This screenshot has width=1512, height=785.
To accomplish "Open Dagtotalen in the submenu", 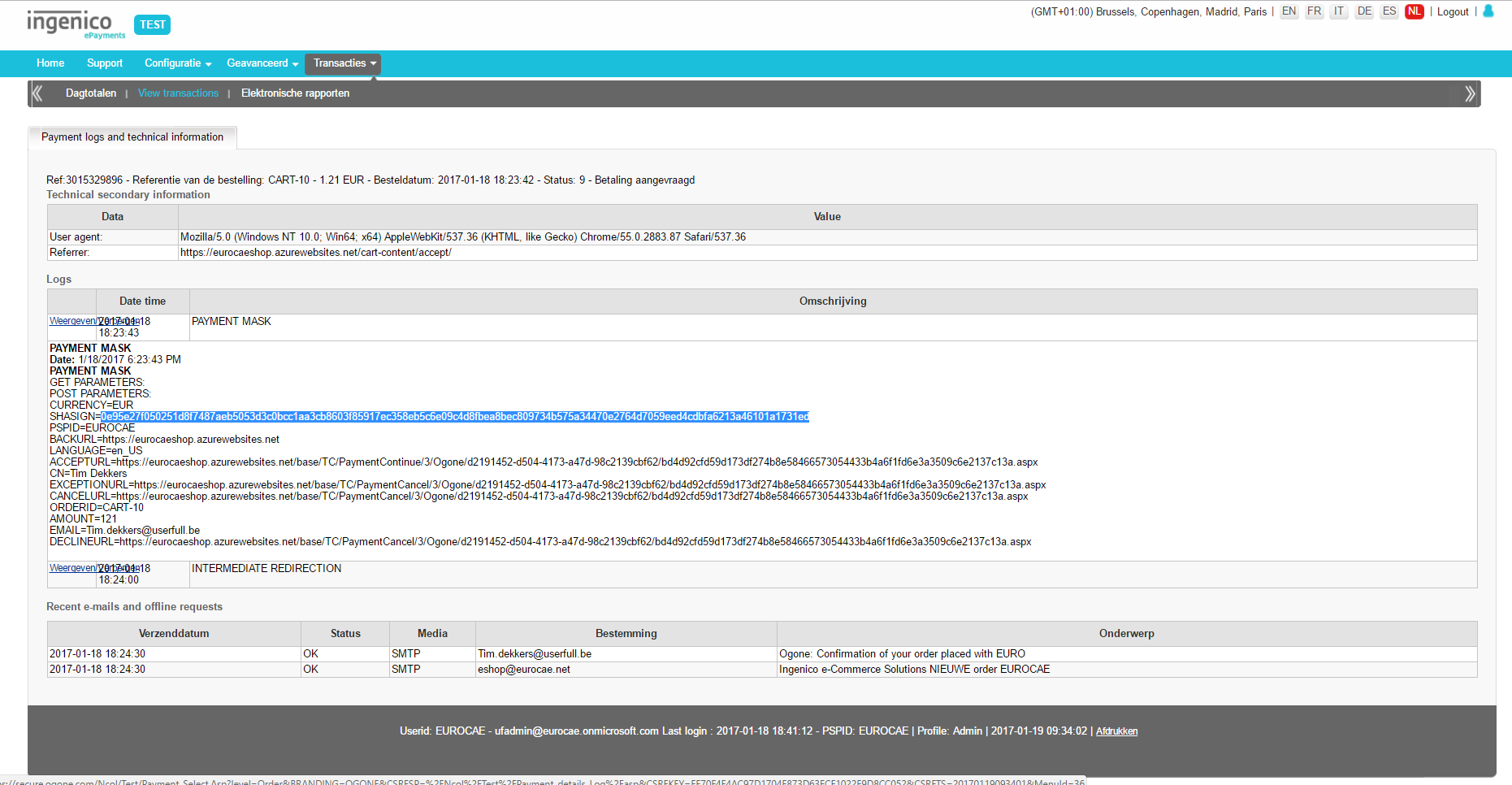I will click(91, 93).
